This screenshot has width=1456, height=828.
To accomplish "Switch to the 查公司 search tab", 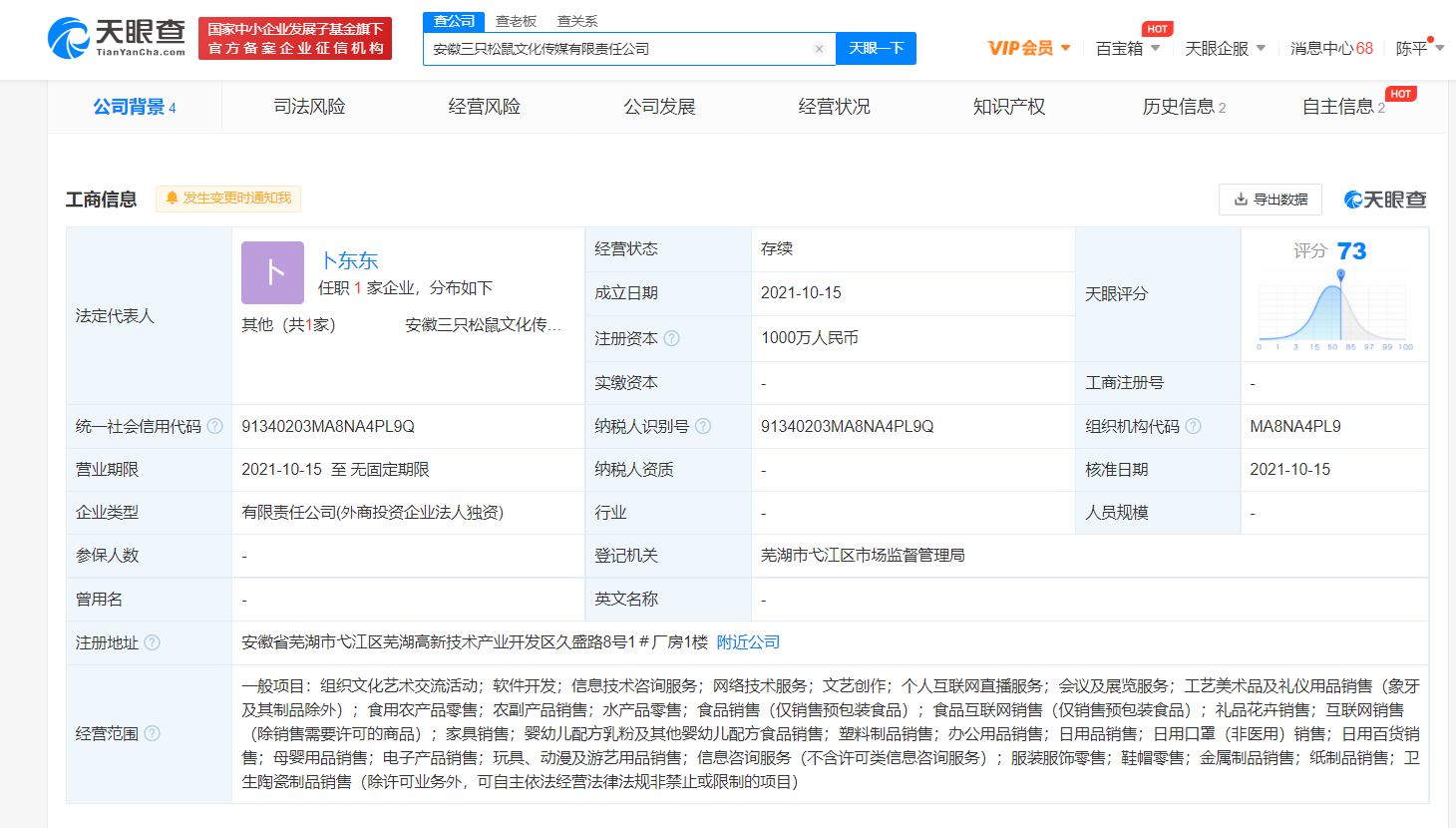I will (454, 21).
